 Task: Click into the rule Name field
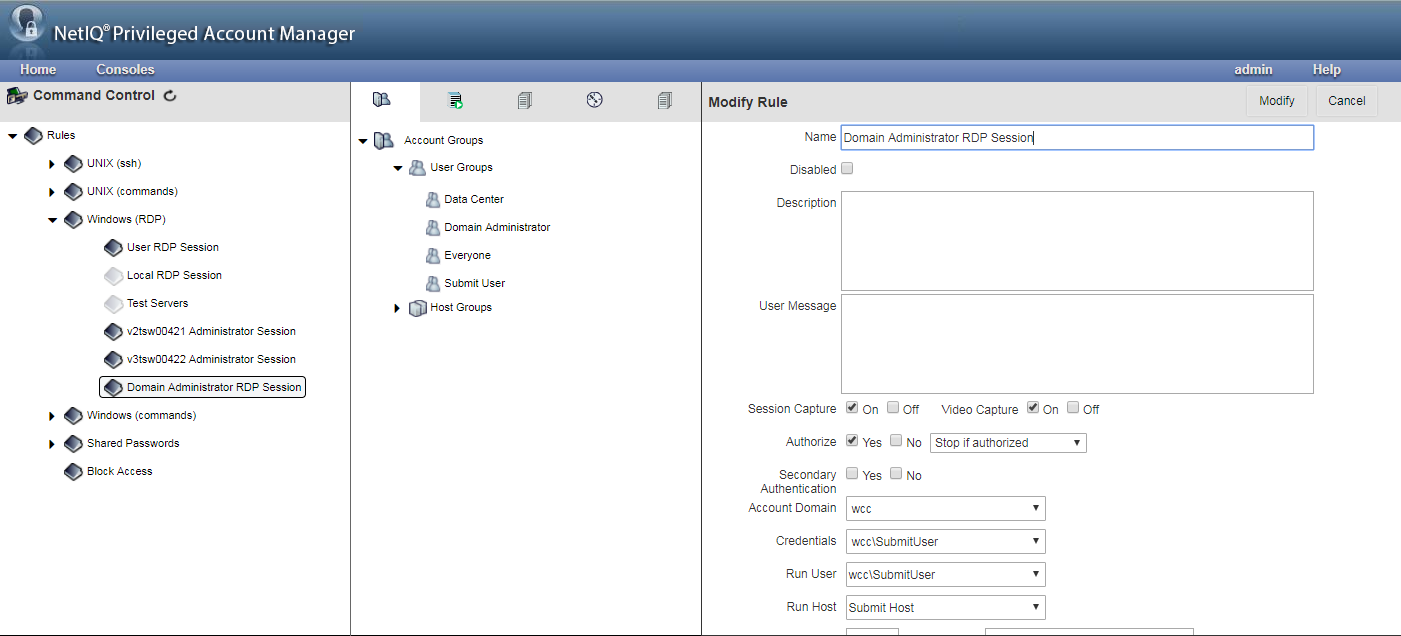tap(1077, 138)
